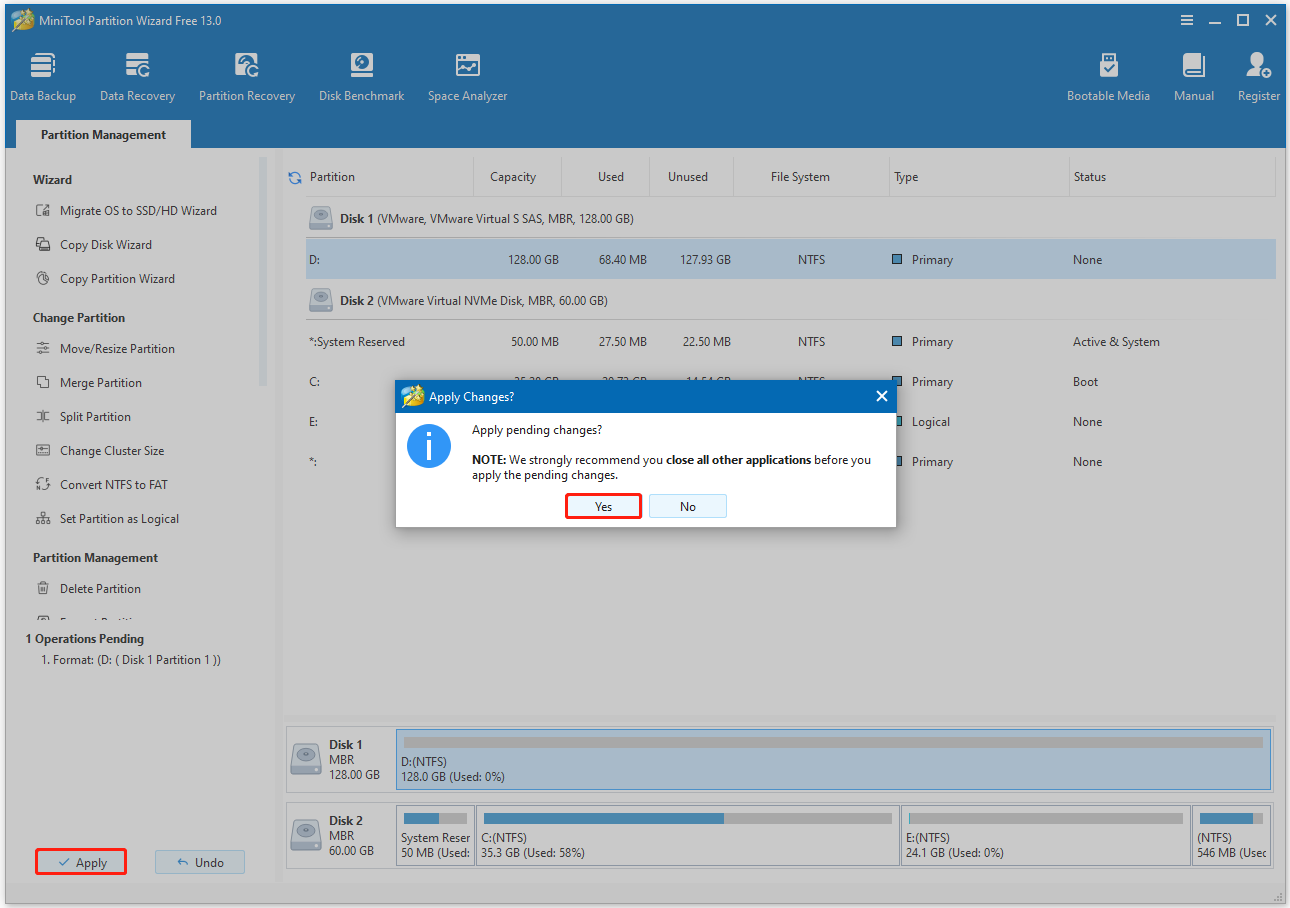Click No to cancel applying changes
This screenshot has height=908, width=1290.
(x=687, y=506)
